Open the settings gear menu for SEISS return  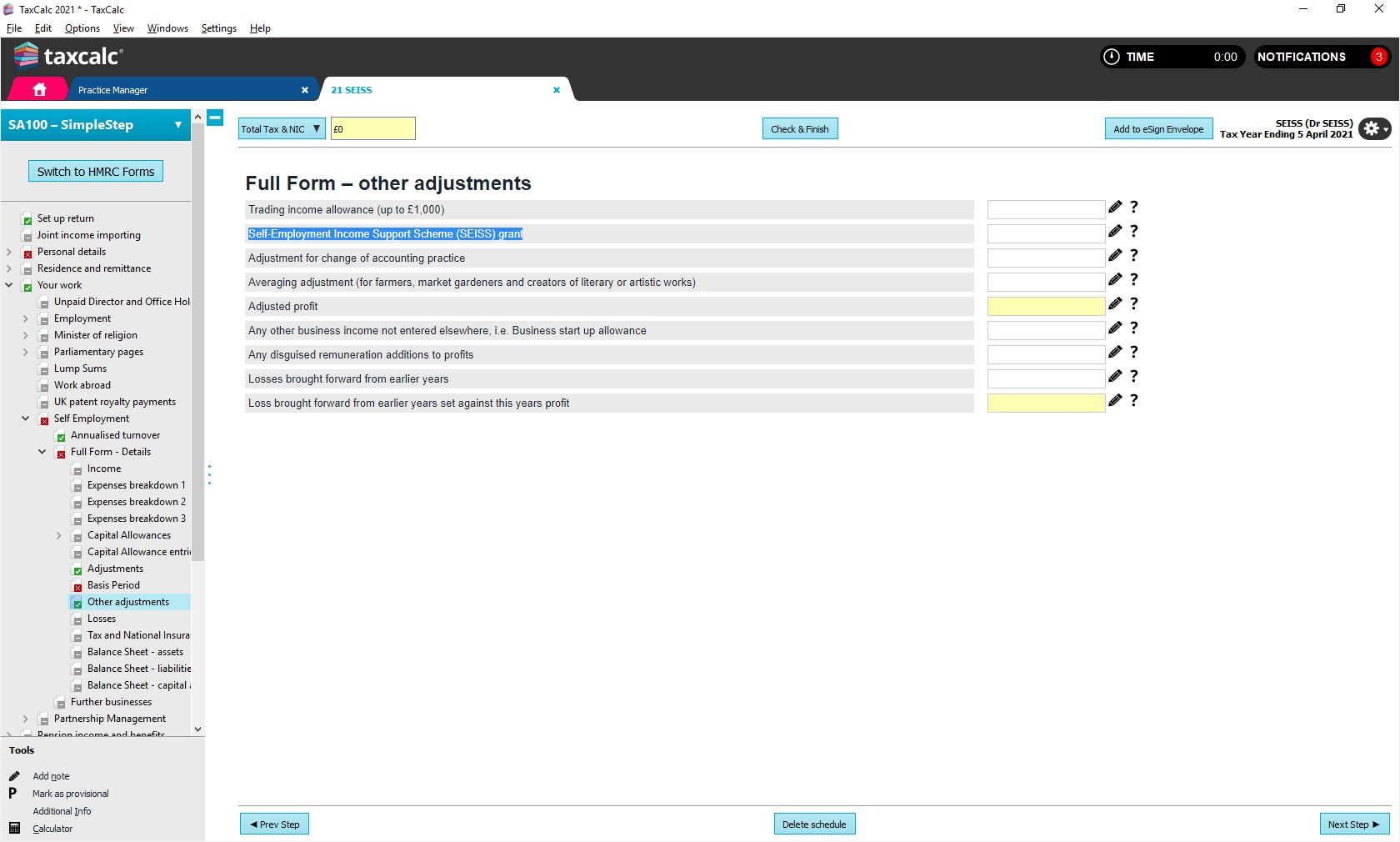coord(1374,128)
